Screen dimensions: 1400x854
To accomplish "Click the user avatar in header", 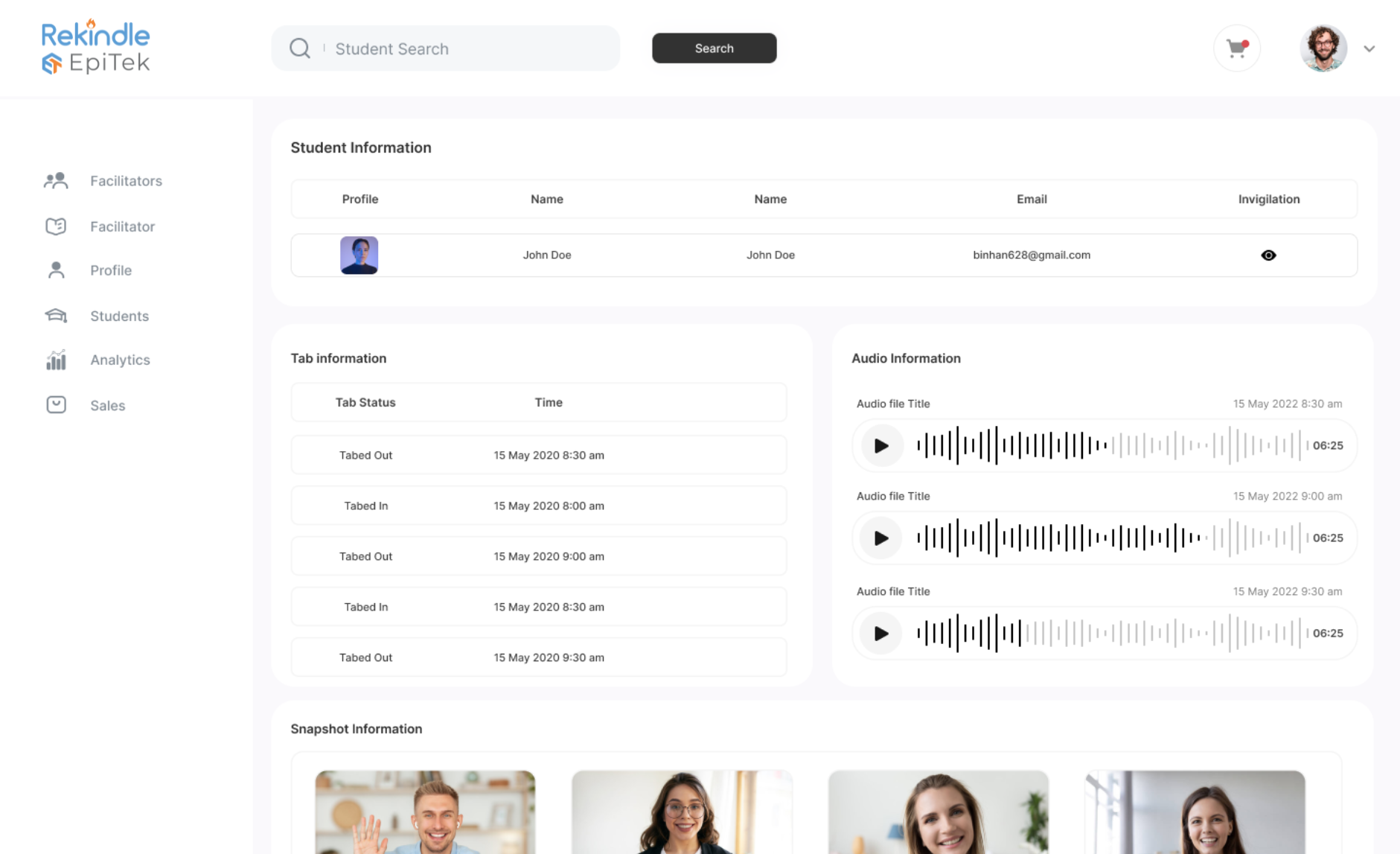I will [x=1323, y=48].
